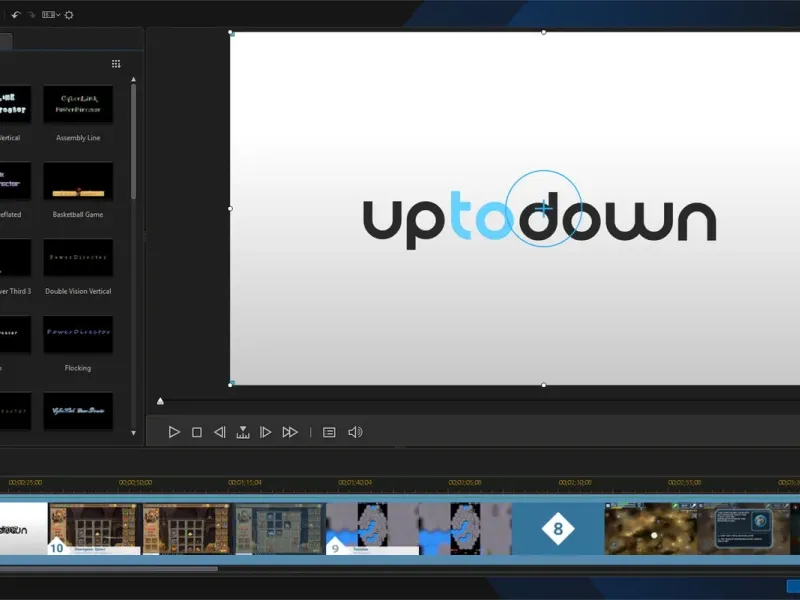Click the library vertical scrollbar thumb
This screenshot has height=600, width=800.
(x=134, y=141)
